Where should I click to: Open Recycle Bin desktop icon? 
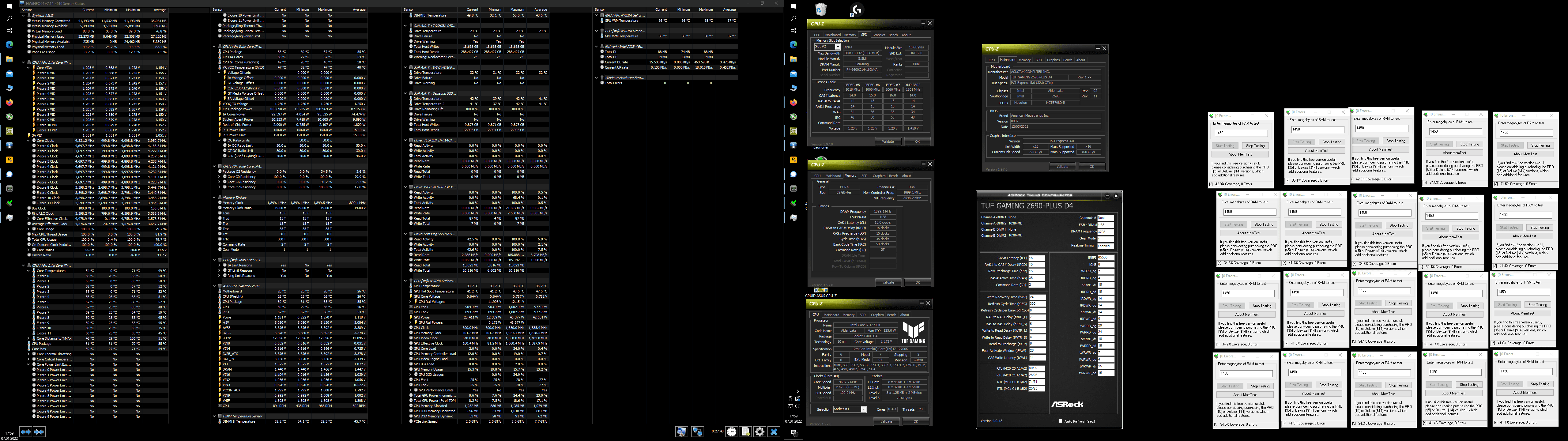[x=820, y=9]
